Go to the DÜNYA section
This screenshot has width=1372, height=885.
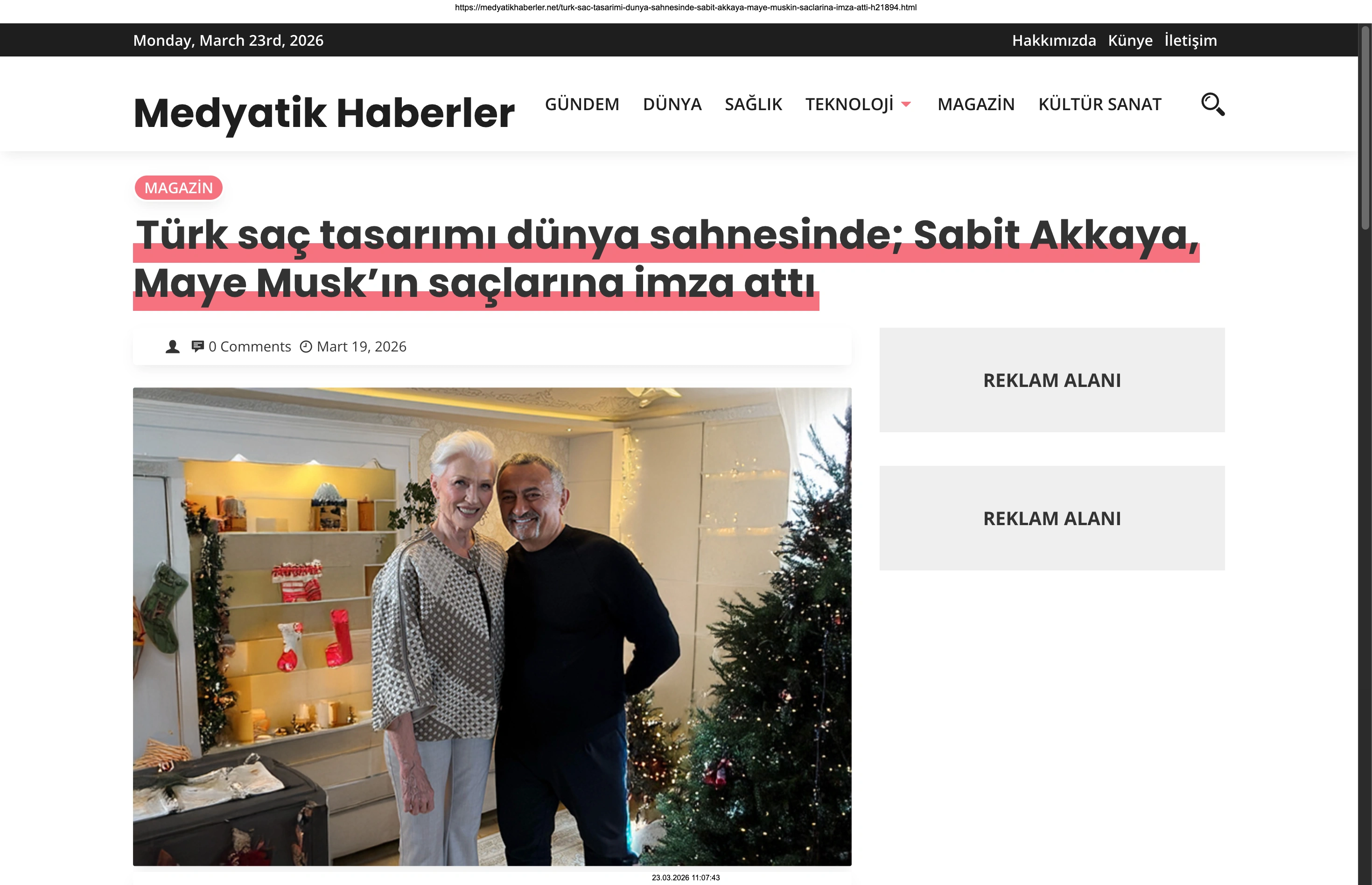pyautogui.click(x=672, y=104)
